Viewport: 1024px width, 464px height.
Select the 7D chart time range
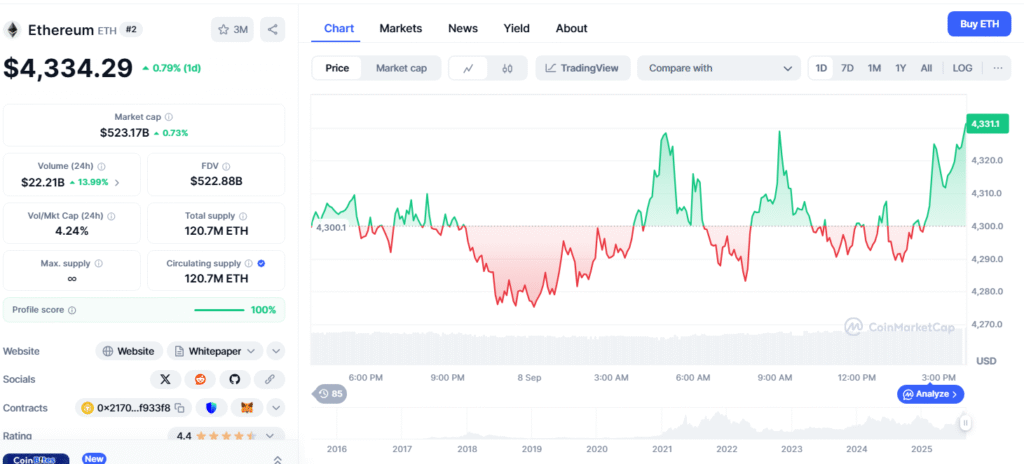tap(847, 68)
